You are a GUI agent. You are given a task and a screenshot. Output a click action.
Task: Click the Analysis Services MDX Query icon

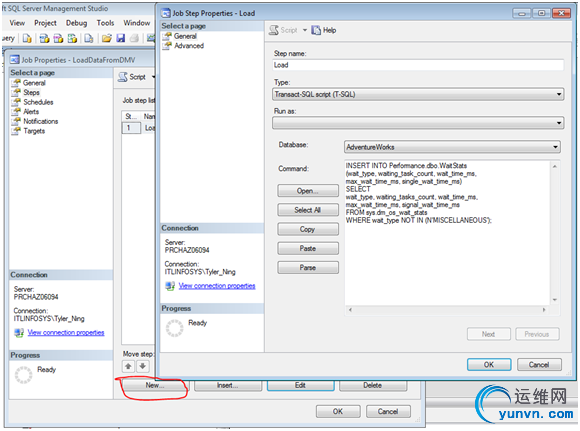(44, 38)
